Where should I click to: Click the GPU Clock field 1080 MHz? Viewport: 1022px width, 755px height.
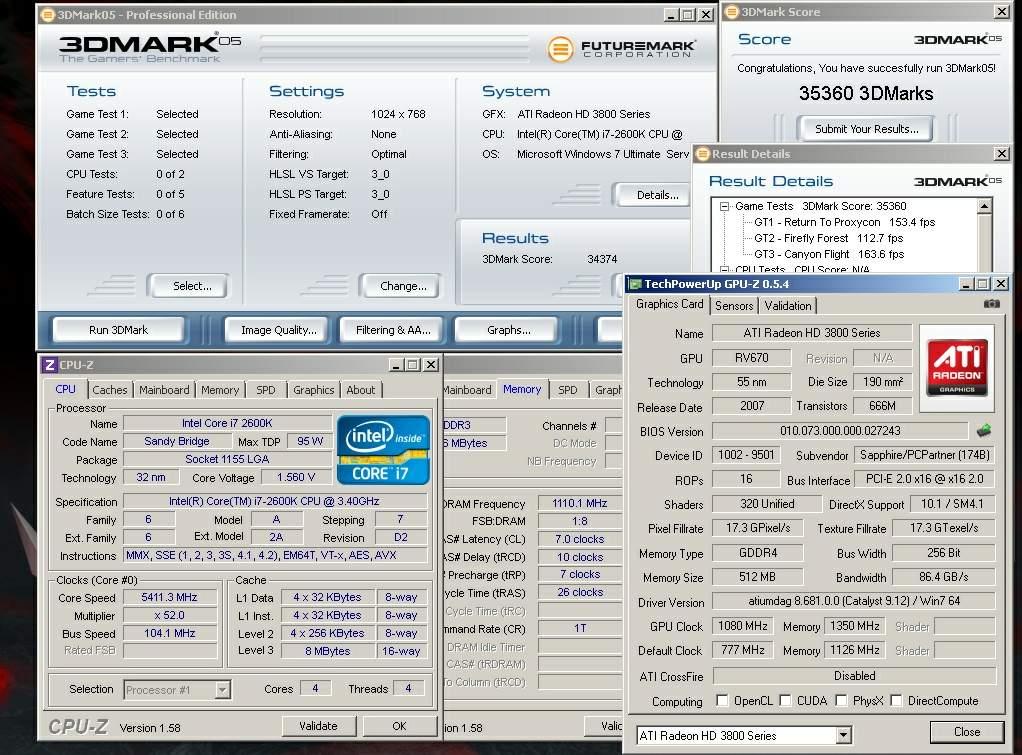pyautogui.click(x=742, y=626)
